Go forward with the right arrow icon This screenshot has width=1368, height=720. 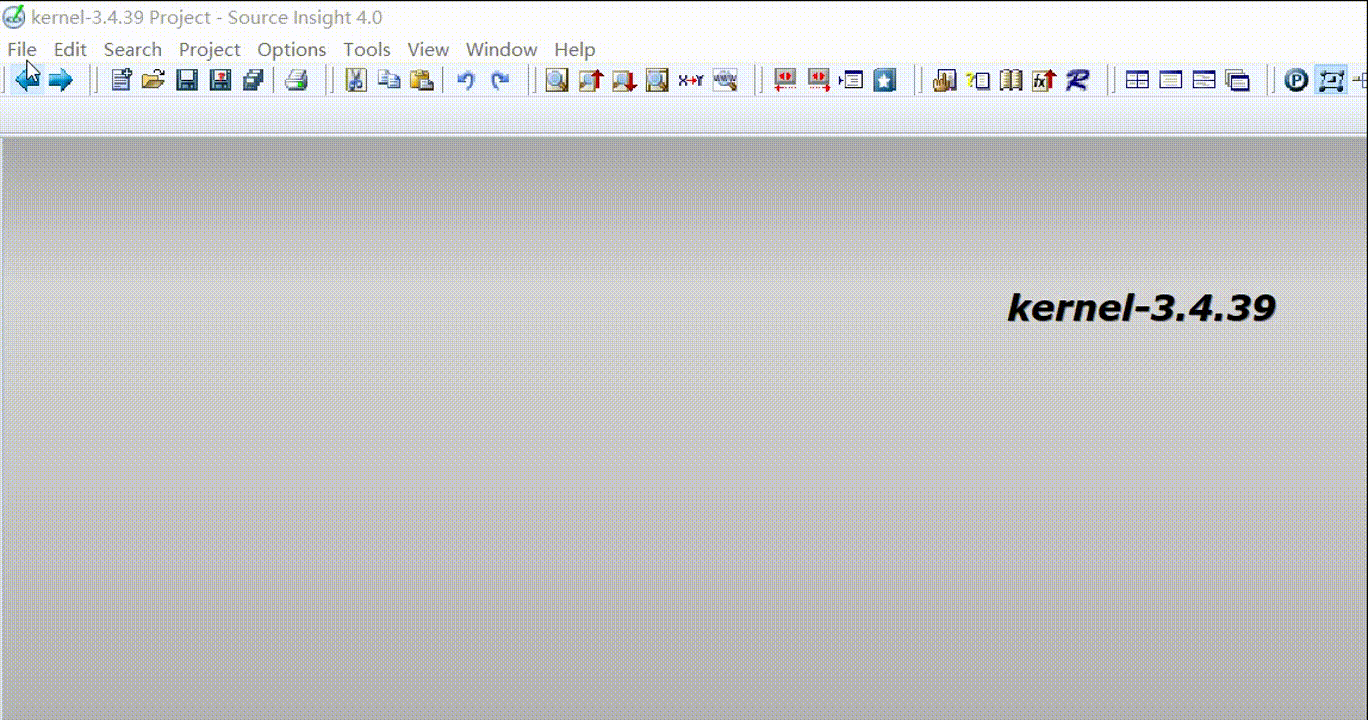pos(61,80)
